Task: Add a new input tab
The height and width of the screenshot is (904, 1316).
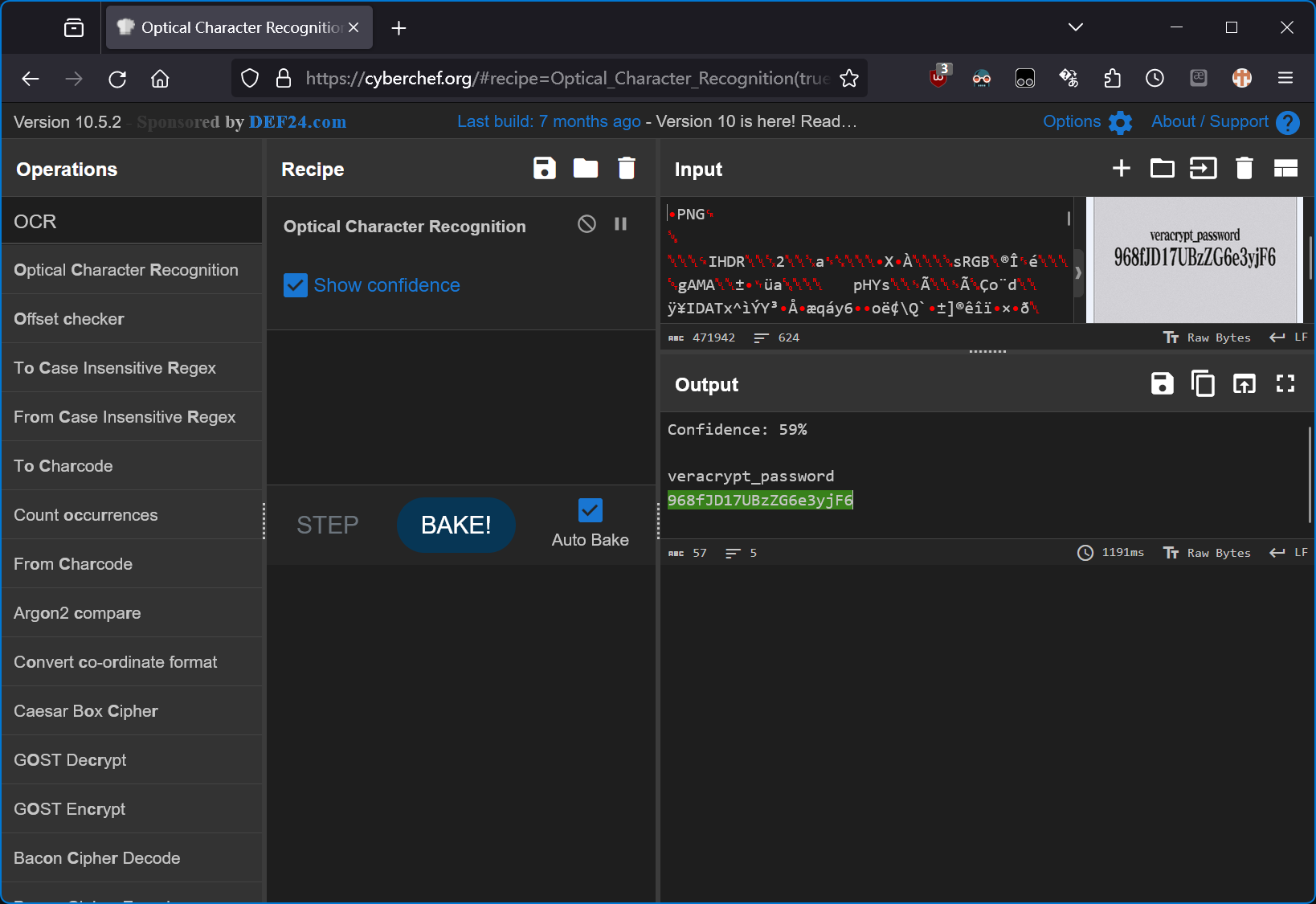Action: click(1121, 169)
